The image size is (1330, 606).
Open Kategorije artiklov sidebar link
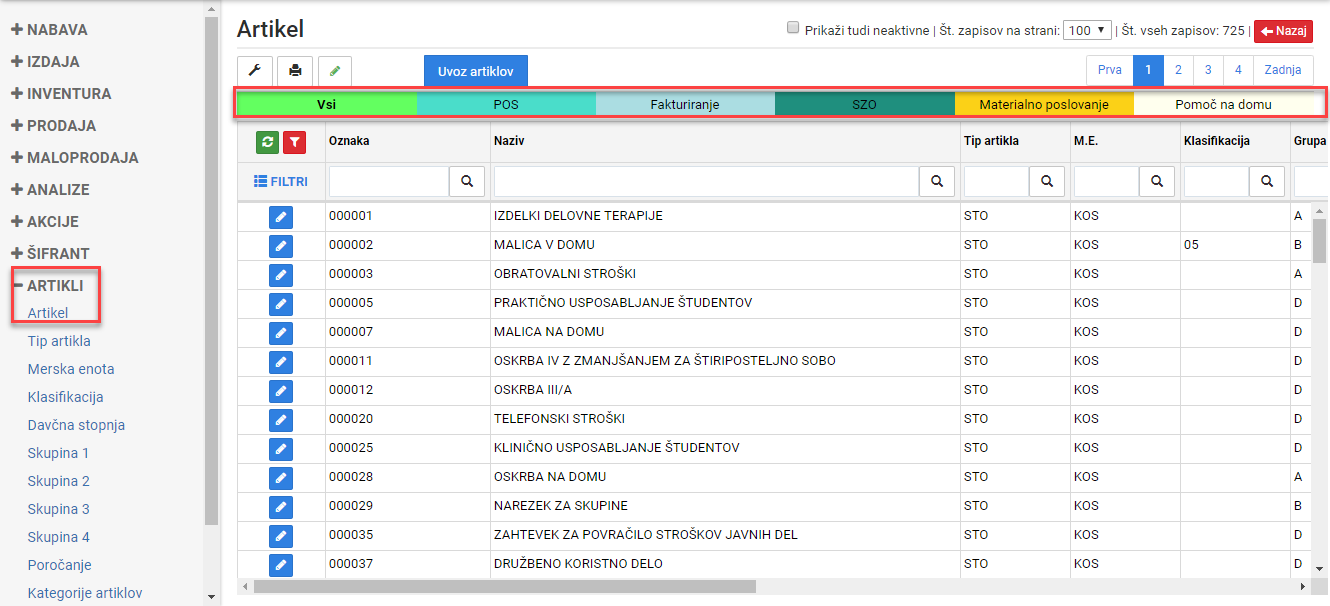[85, 593]
